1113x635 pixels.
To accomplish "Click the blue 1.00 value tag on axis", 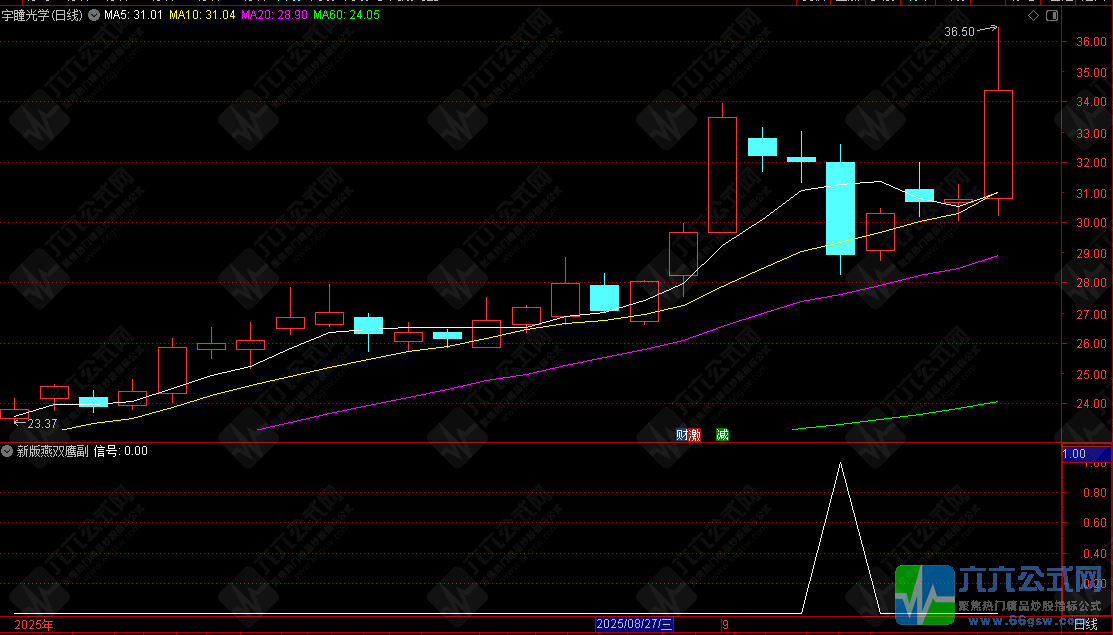I will click(1086, 454).
